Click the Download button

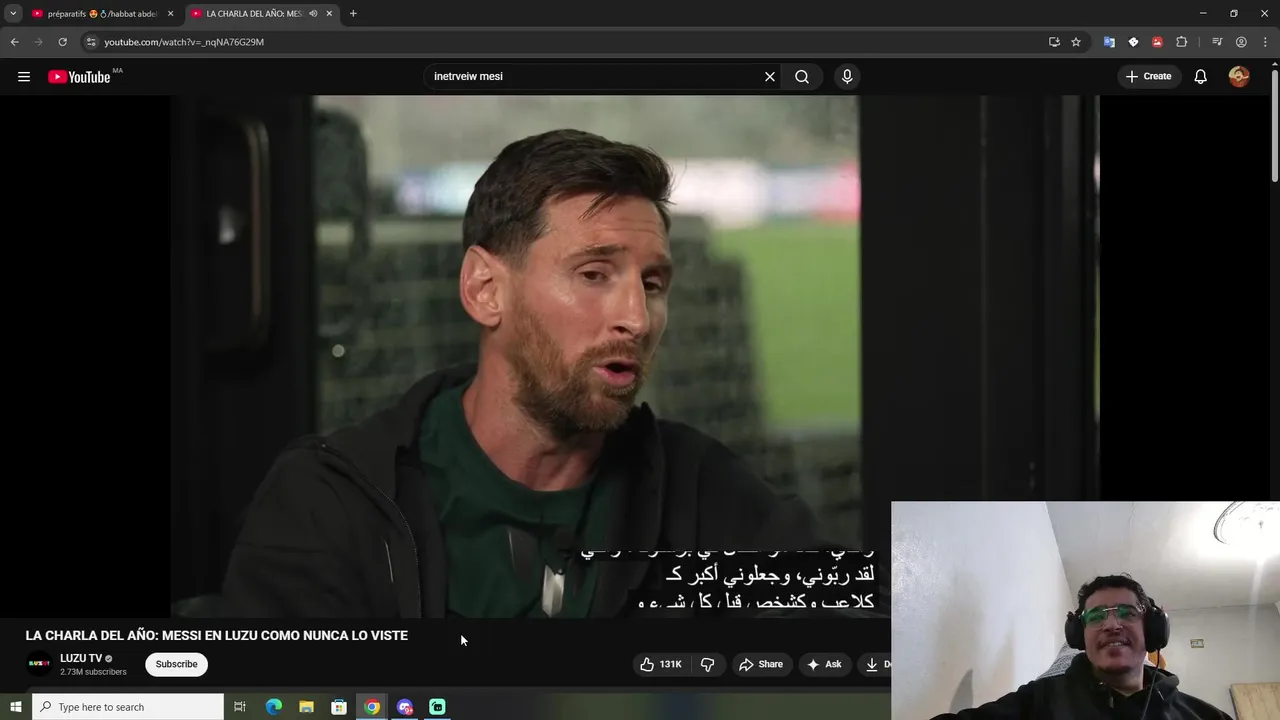tap(874, 664)
